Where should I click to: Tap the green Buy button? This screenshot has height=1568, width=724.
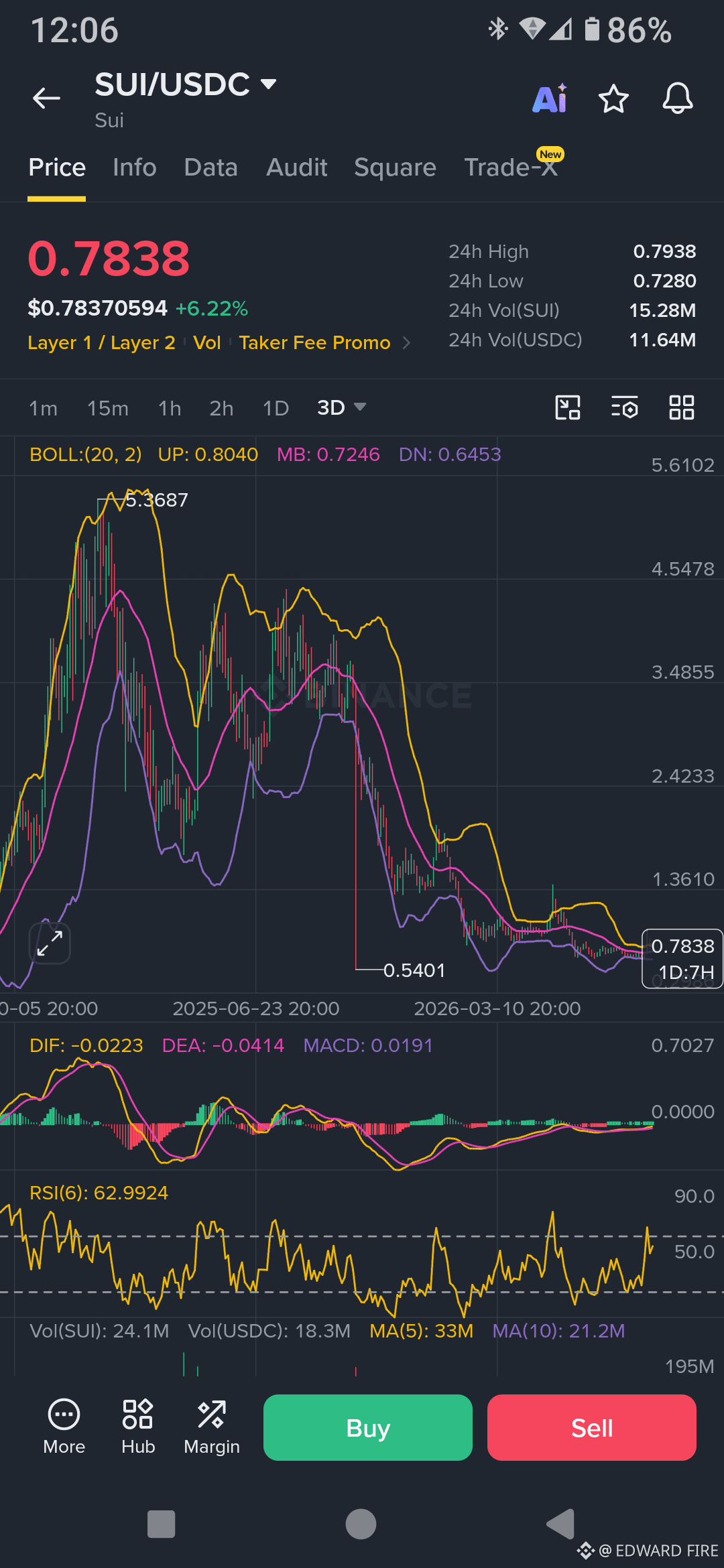point(368,1427)
